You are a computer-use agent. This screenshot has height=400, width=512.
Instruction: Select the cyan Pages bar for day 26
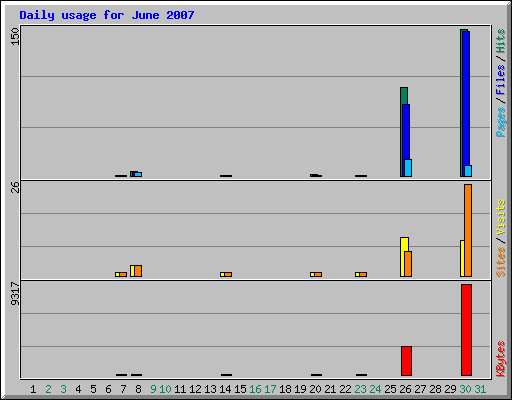click(x=408, y=168)
